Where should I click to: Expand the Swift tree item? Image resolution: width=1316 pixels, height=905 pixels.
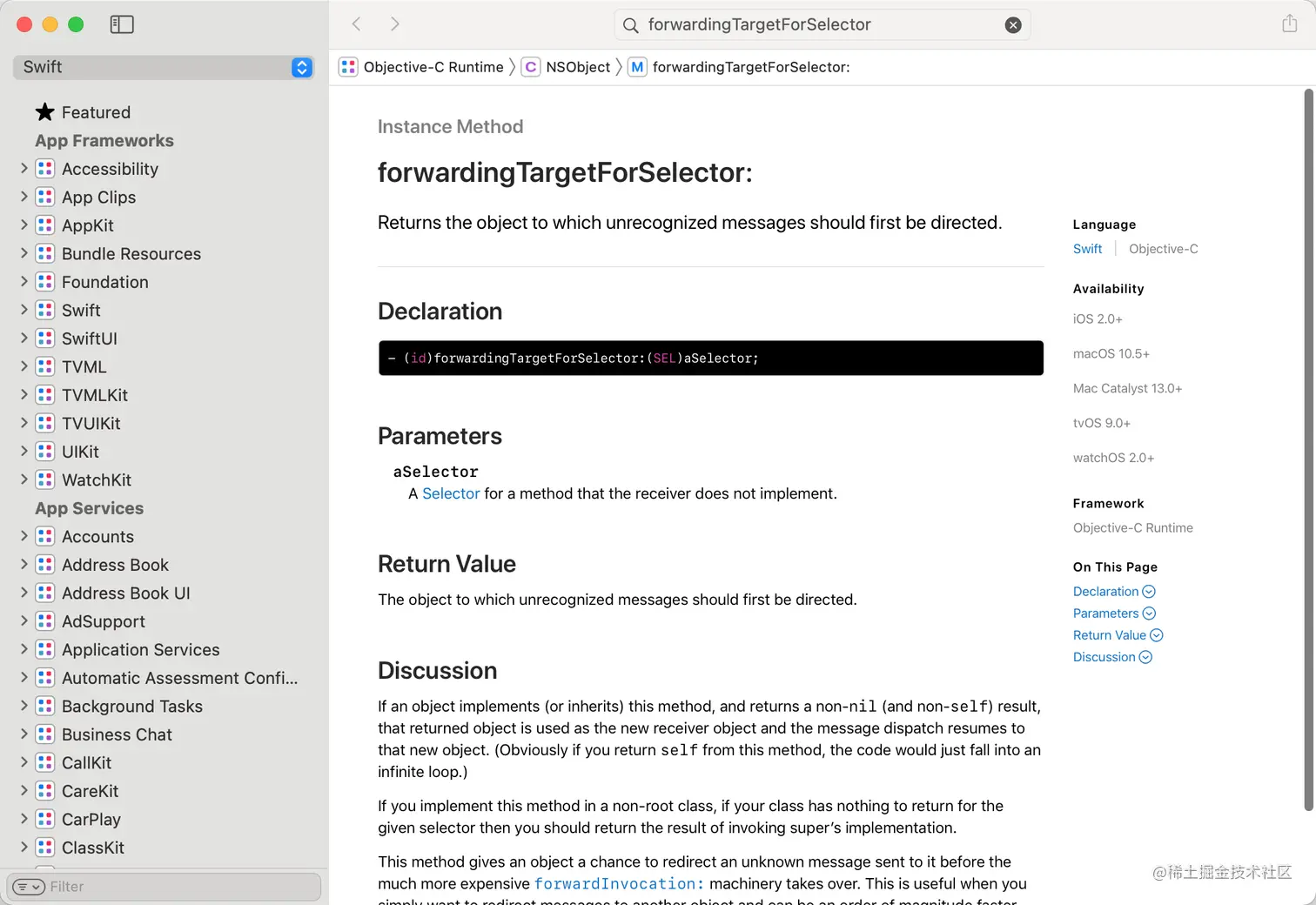click(x=24, y=311)
